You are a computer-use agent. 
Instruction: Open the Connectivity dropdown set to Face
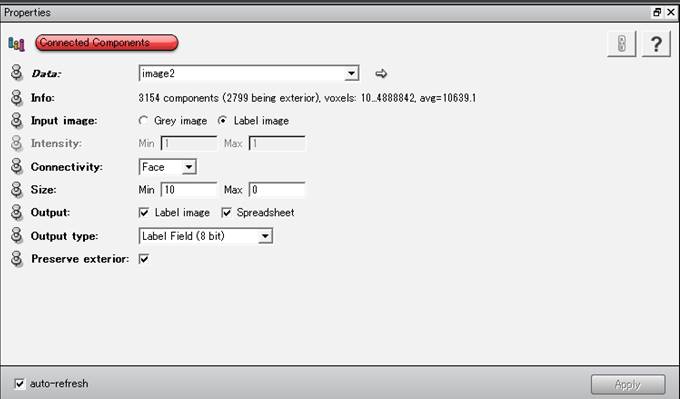pos(167,167)
